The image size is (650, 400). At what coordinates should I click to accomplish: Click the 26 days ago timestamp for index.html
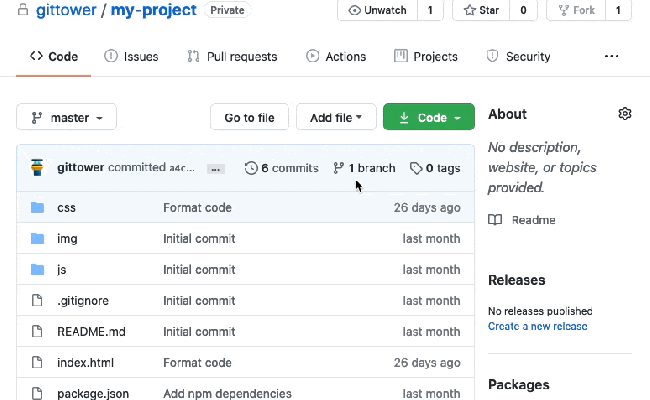(427, 363)
